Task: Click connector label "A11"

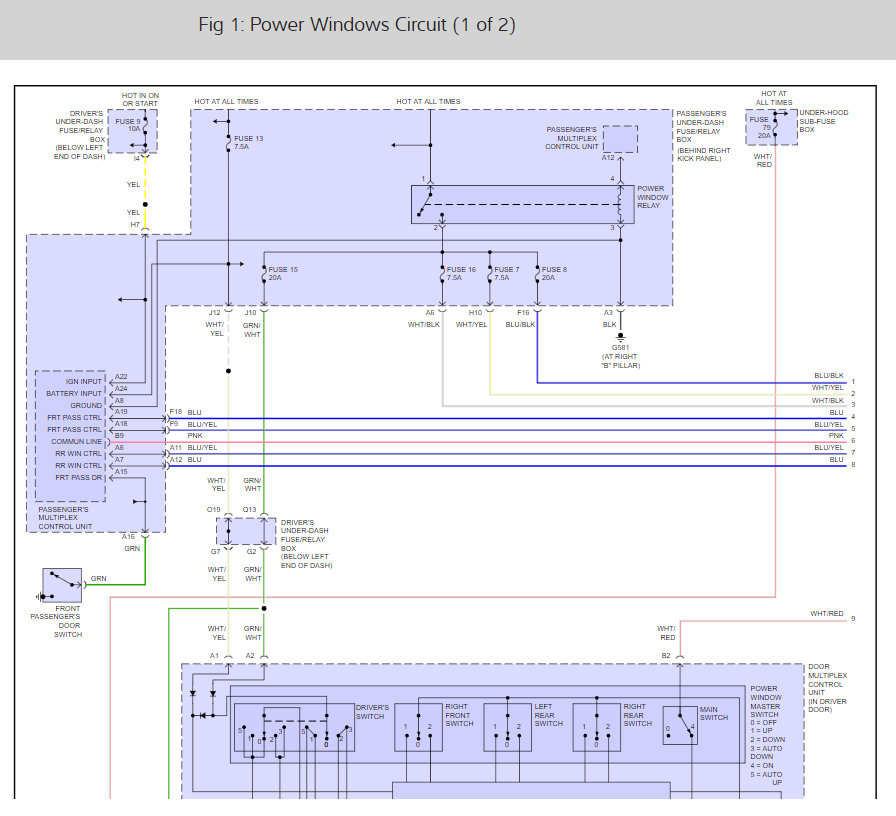Action: (175, 447)
